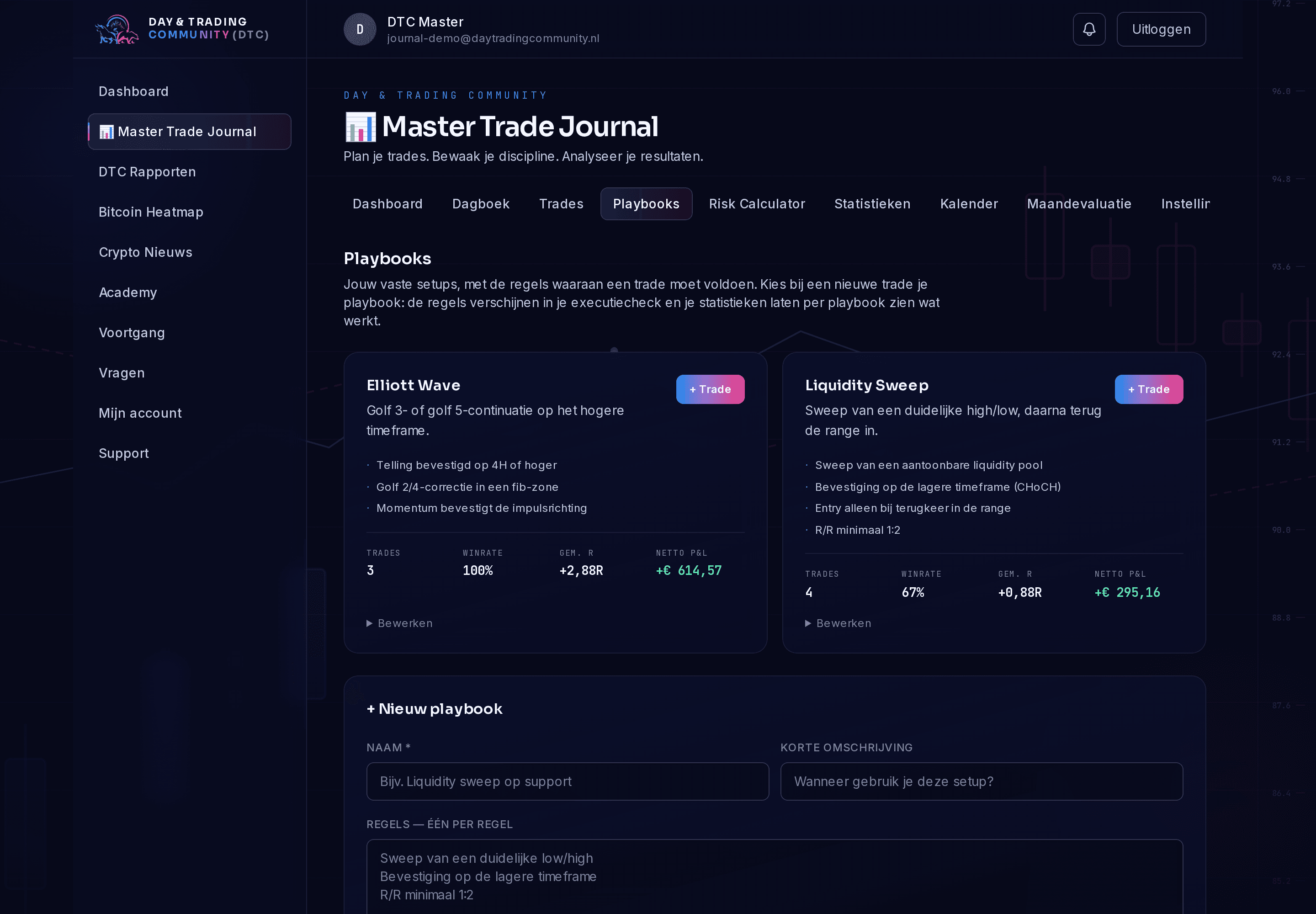Open the Risk Calculator tab

tap(757, 204)
